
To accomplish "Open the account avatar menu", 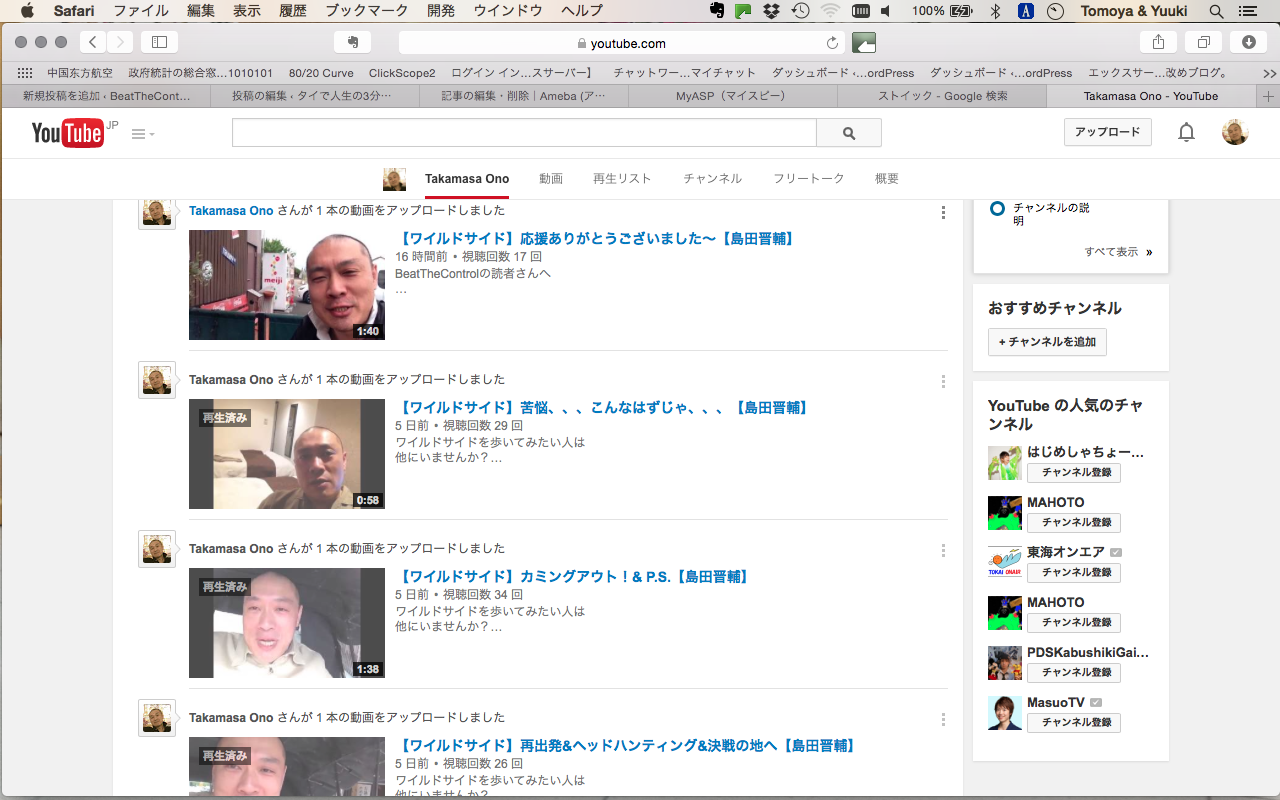I will pyautogui.click(x=1235, y=132).
